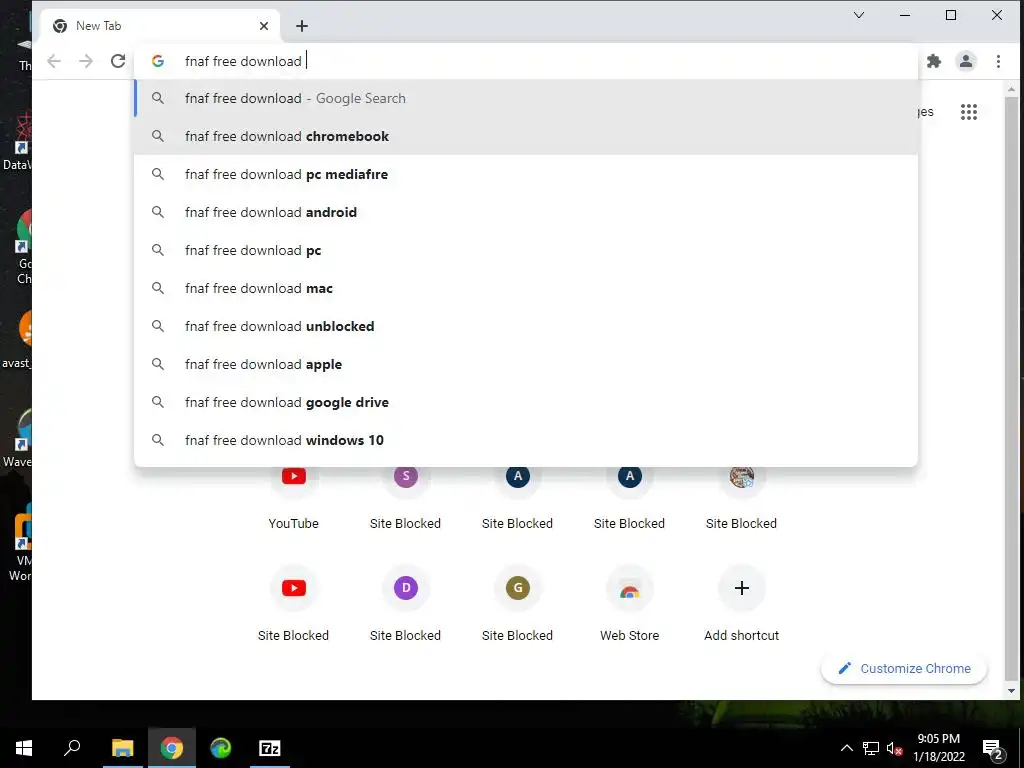The height and width of the screenshot is (768, 1024).
Task: Click the page scrollbar down arrow
Action: (1011, 691)
